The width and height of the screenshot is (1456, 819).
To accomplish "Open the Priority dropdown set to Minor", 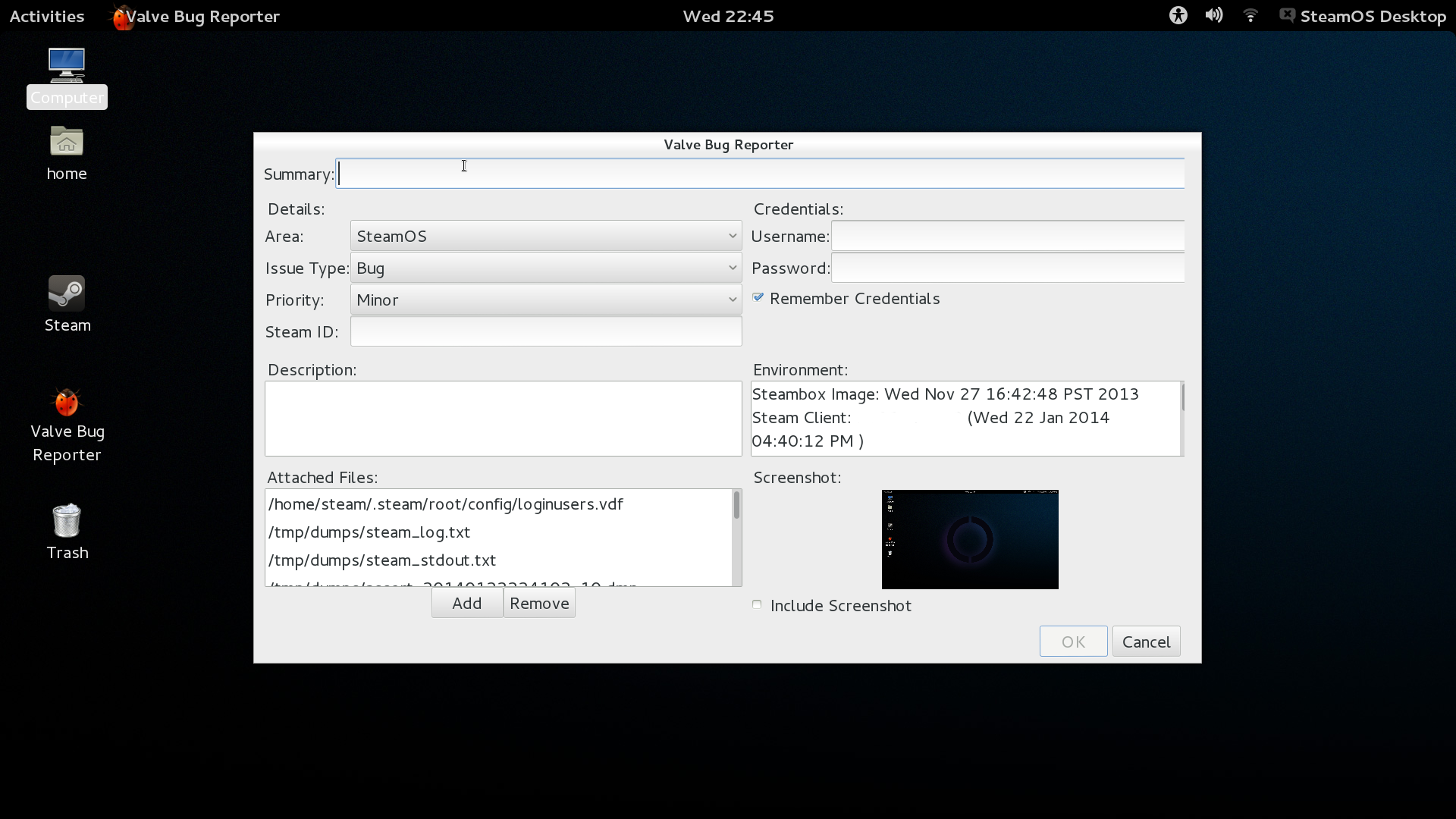I will 545,300.
